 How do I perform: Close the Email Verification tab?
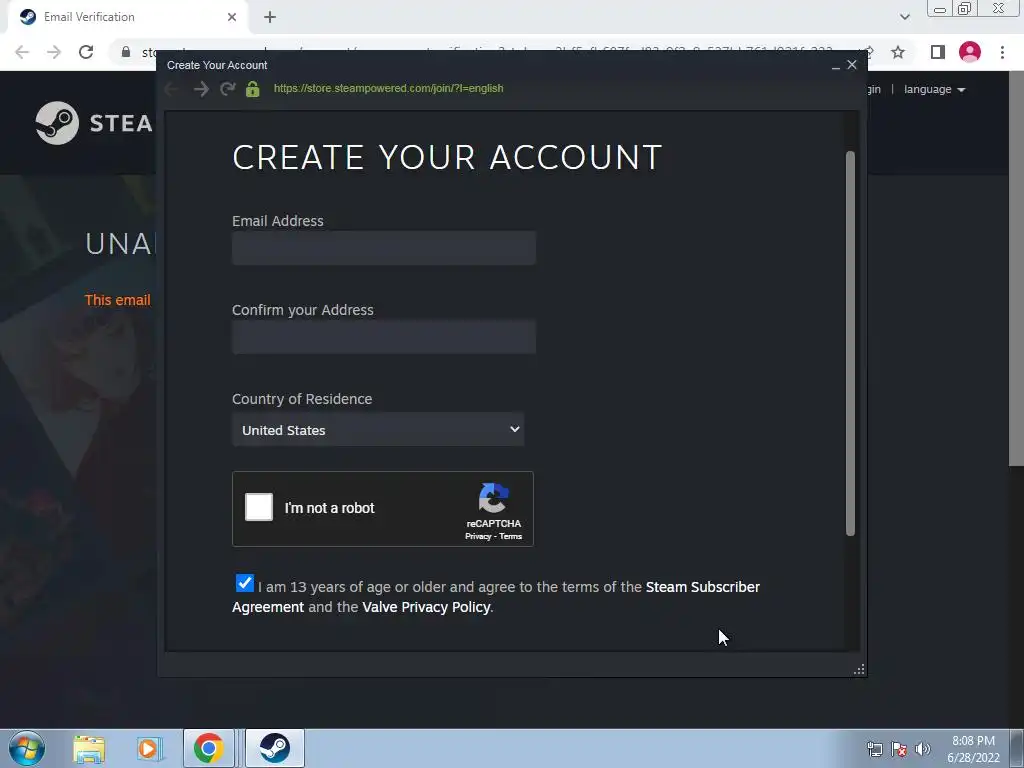[x=232, y=17]
